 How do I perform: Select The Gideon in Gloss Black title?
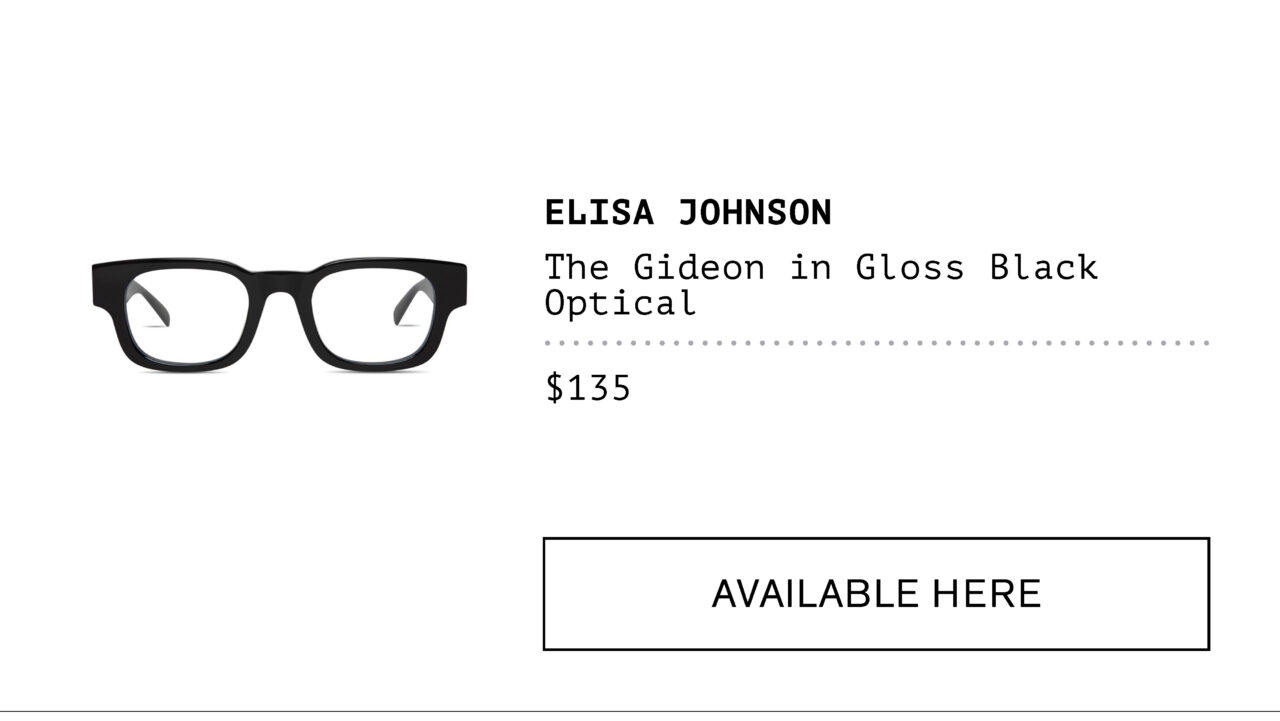820,267
